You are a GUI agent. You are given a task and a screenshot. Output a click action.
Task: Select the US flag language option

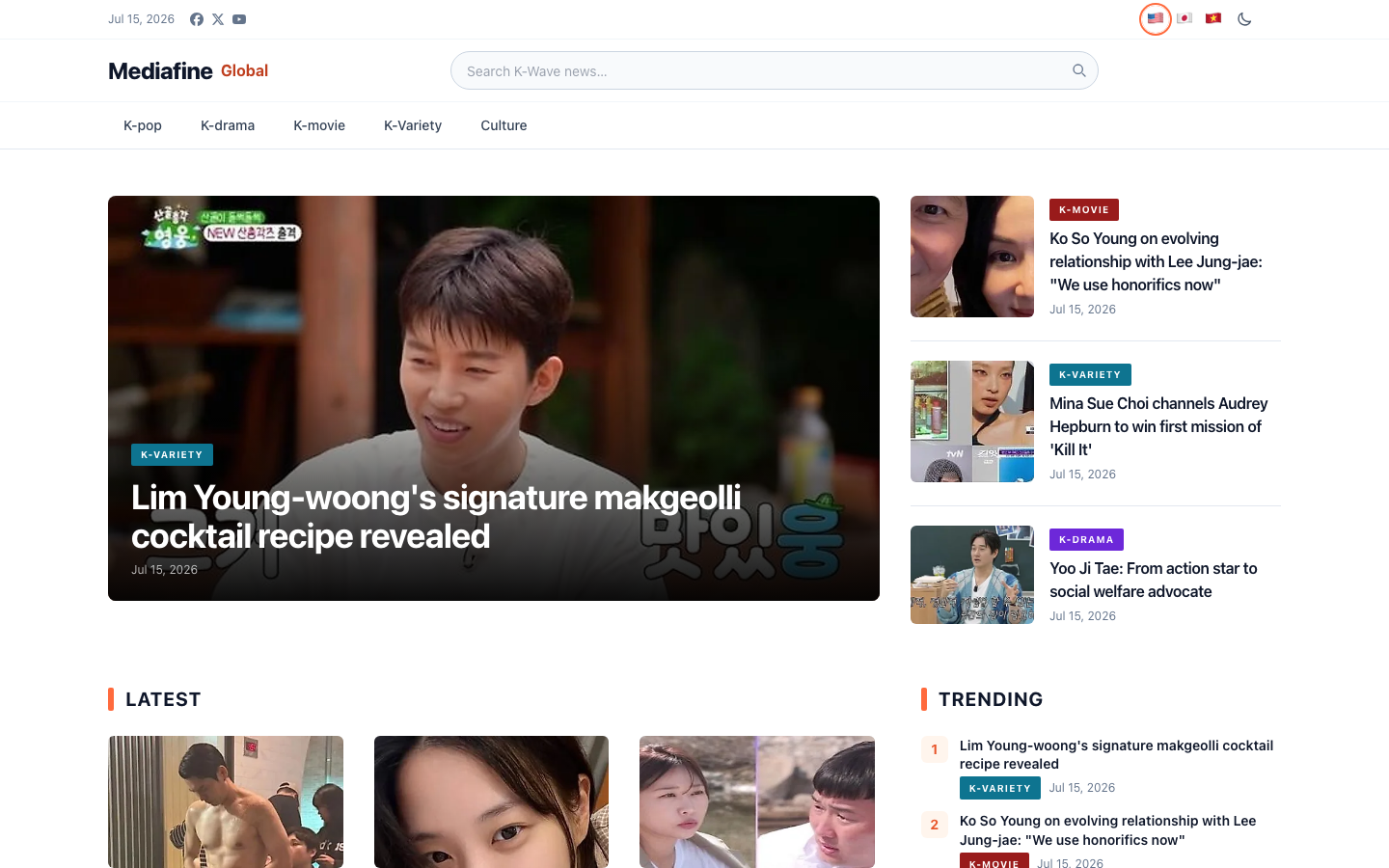[x=1156, y=18]
